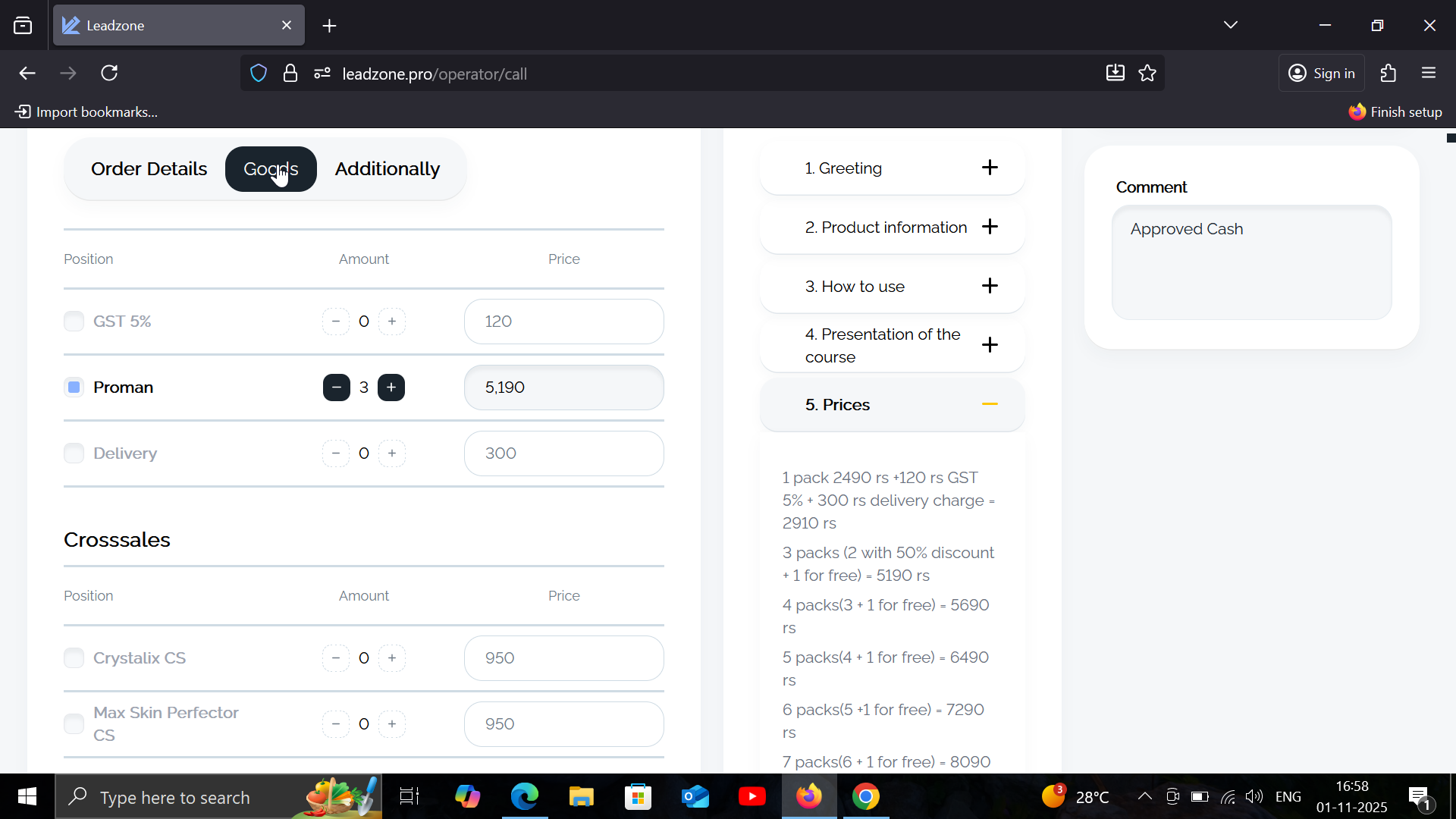Expand the 1. Greeting section
Screen dimensions: 1456x819
[x=990, y=168]
